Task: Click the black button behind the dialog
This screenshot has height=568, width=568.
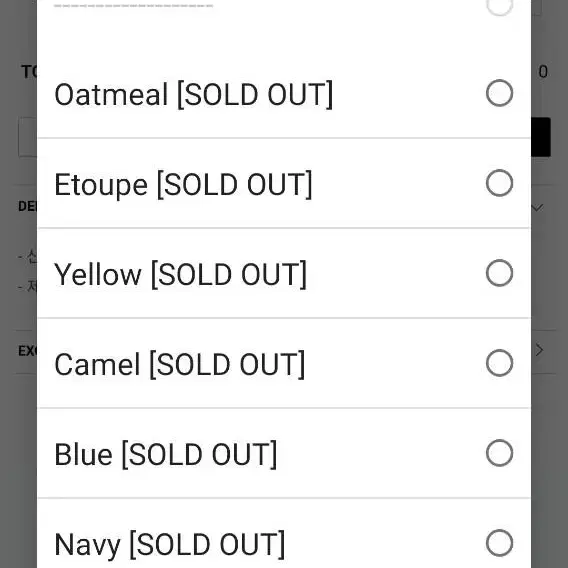Action: tap(541, 137)
